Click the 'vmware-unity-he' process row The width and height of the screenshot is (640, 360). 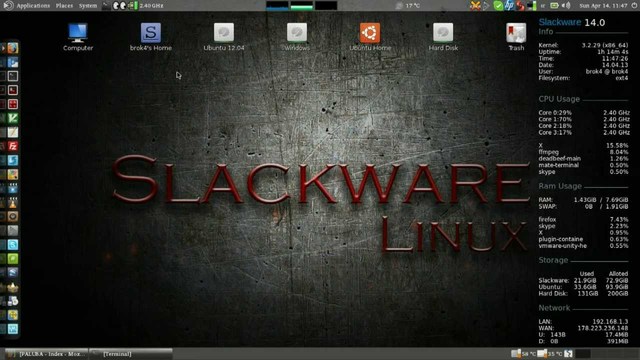coord(583,246)
